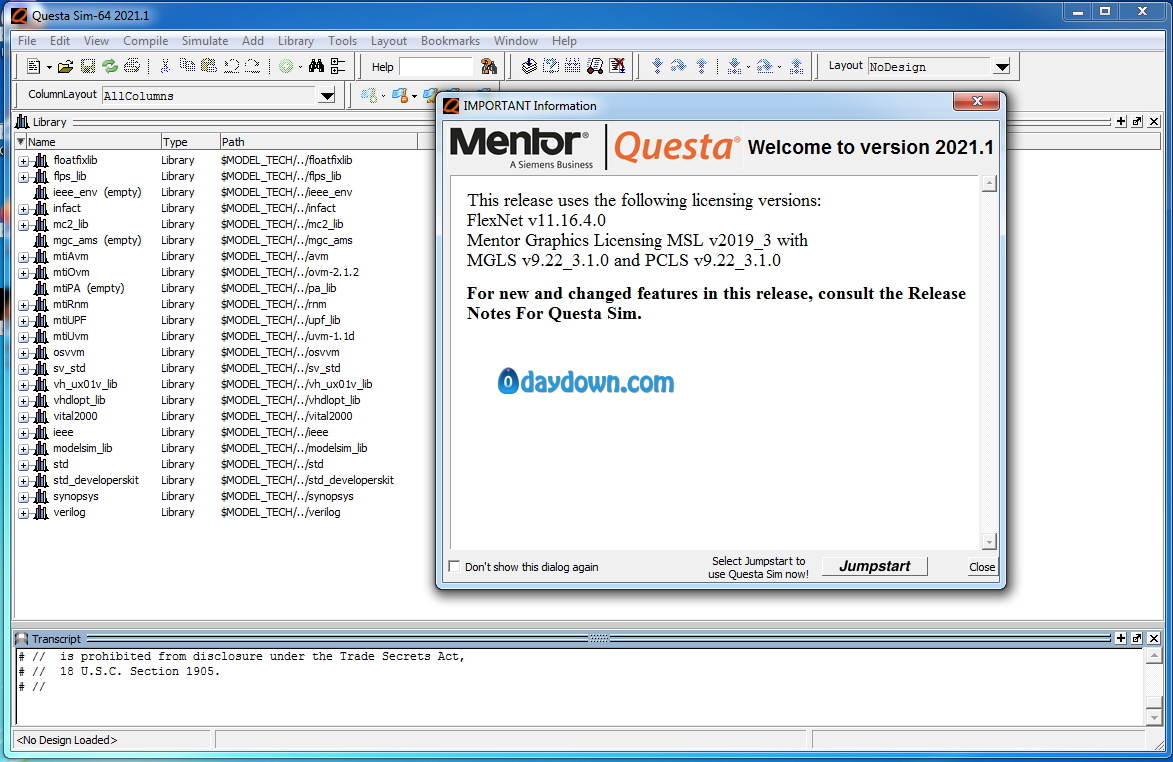
Task: Sort the library list by the Path column header
Action: click(x=318, y=141)
